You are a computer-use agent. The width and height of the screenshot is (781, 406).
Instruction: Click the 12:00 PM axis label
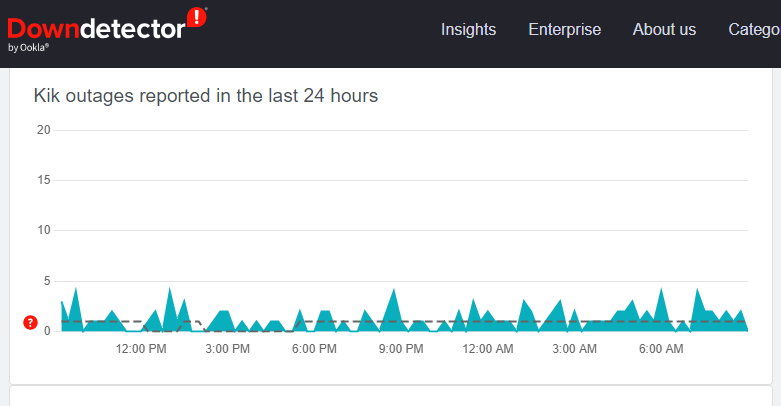coord(141,349)
